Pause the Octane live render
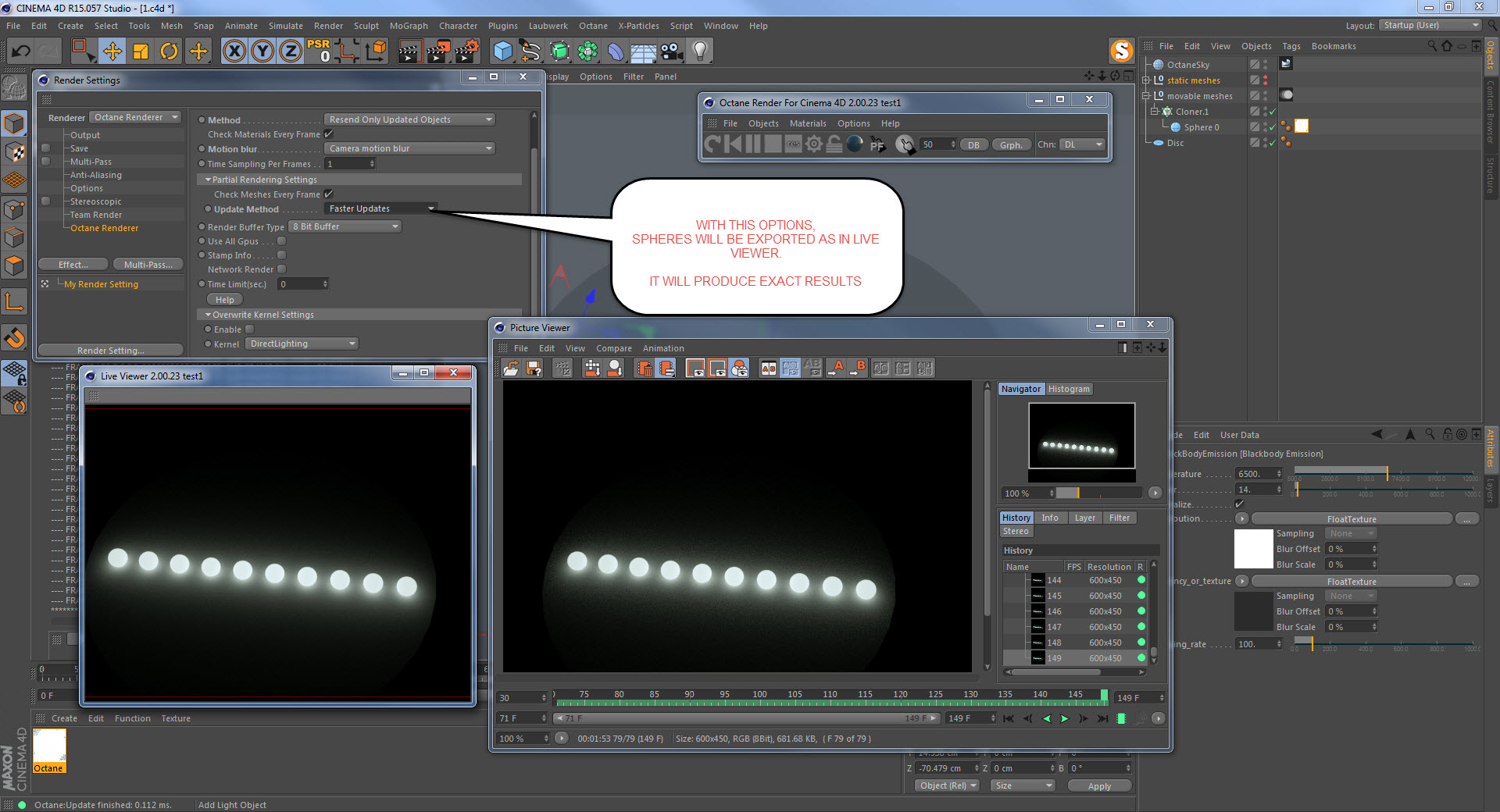 (x=753, y=144)
